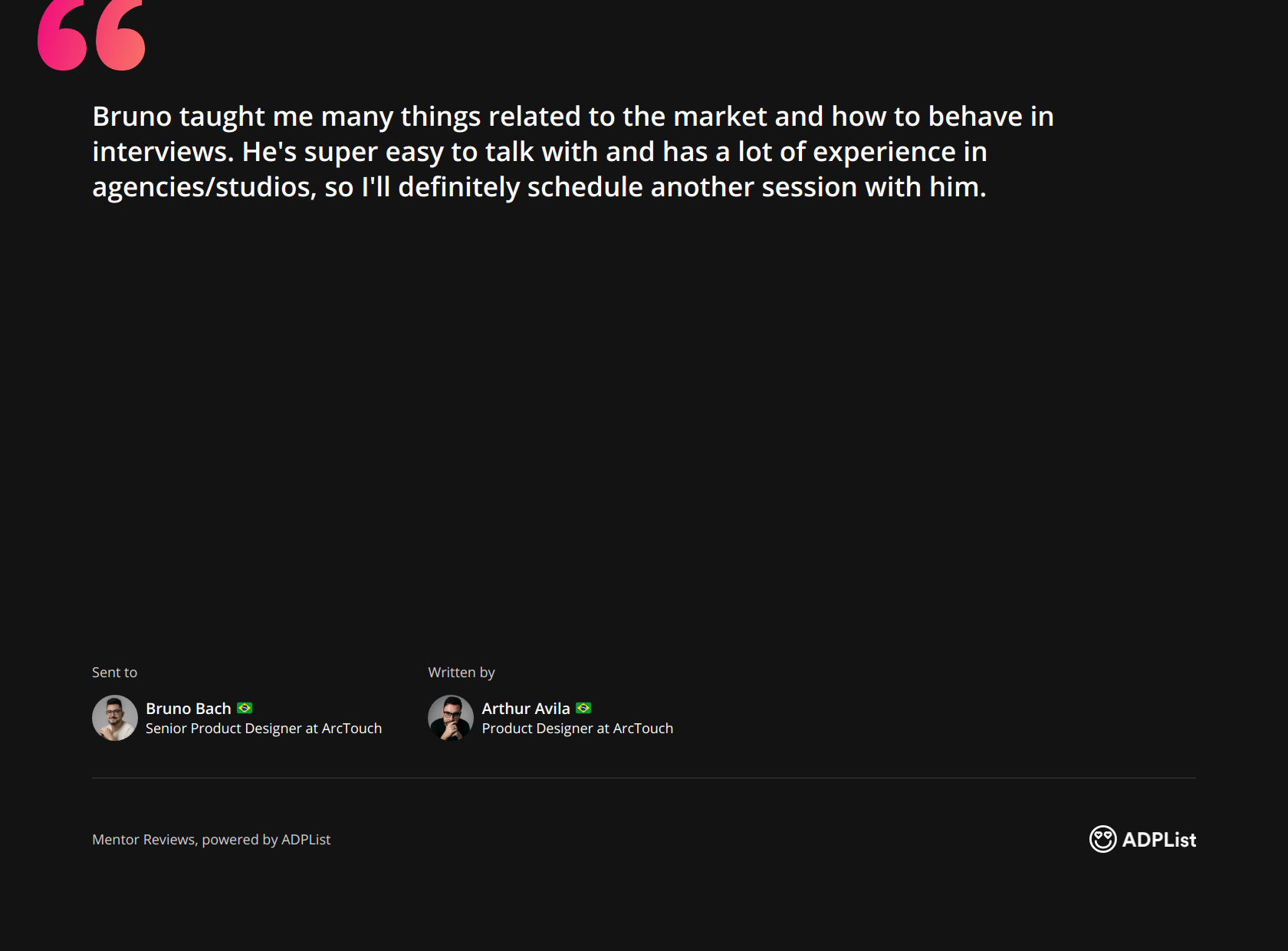Click "Mentor Reviews" in the footer caption
This screenshot has height=951, width=1288.
(x=143, y=840)
